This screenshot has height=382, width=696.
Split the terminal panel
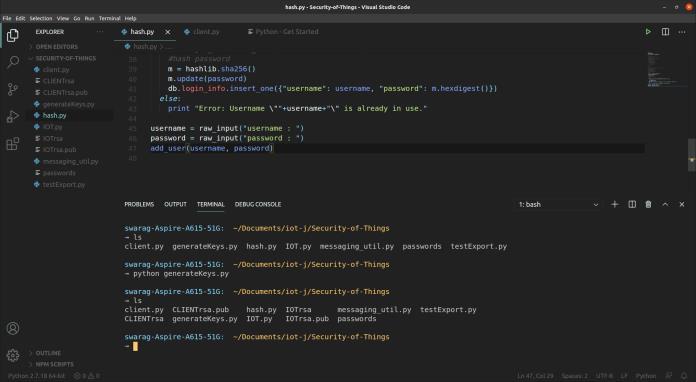point(632,204)
